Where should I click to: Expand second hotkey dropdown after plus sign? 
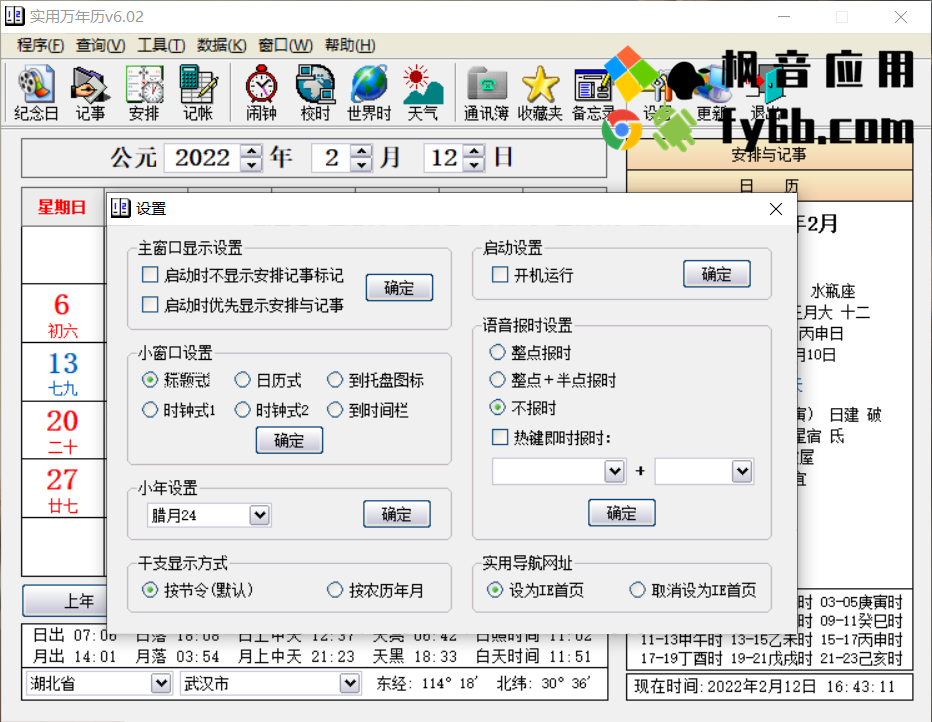tap(742, 471)
